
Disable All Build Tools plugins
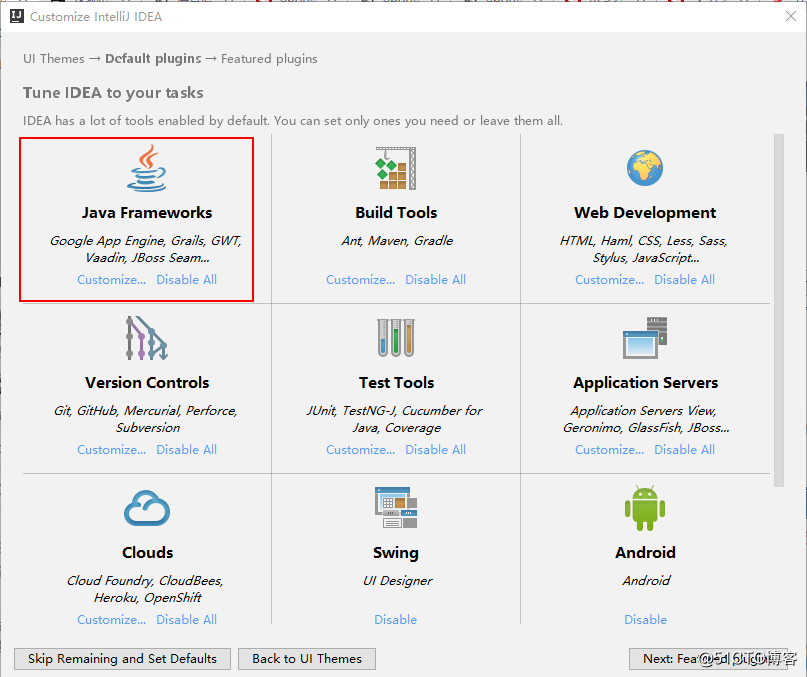click(x=435, y=280)
